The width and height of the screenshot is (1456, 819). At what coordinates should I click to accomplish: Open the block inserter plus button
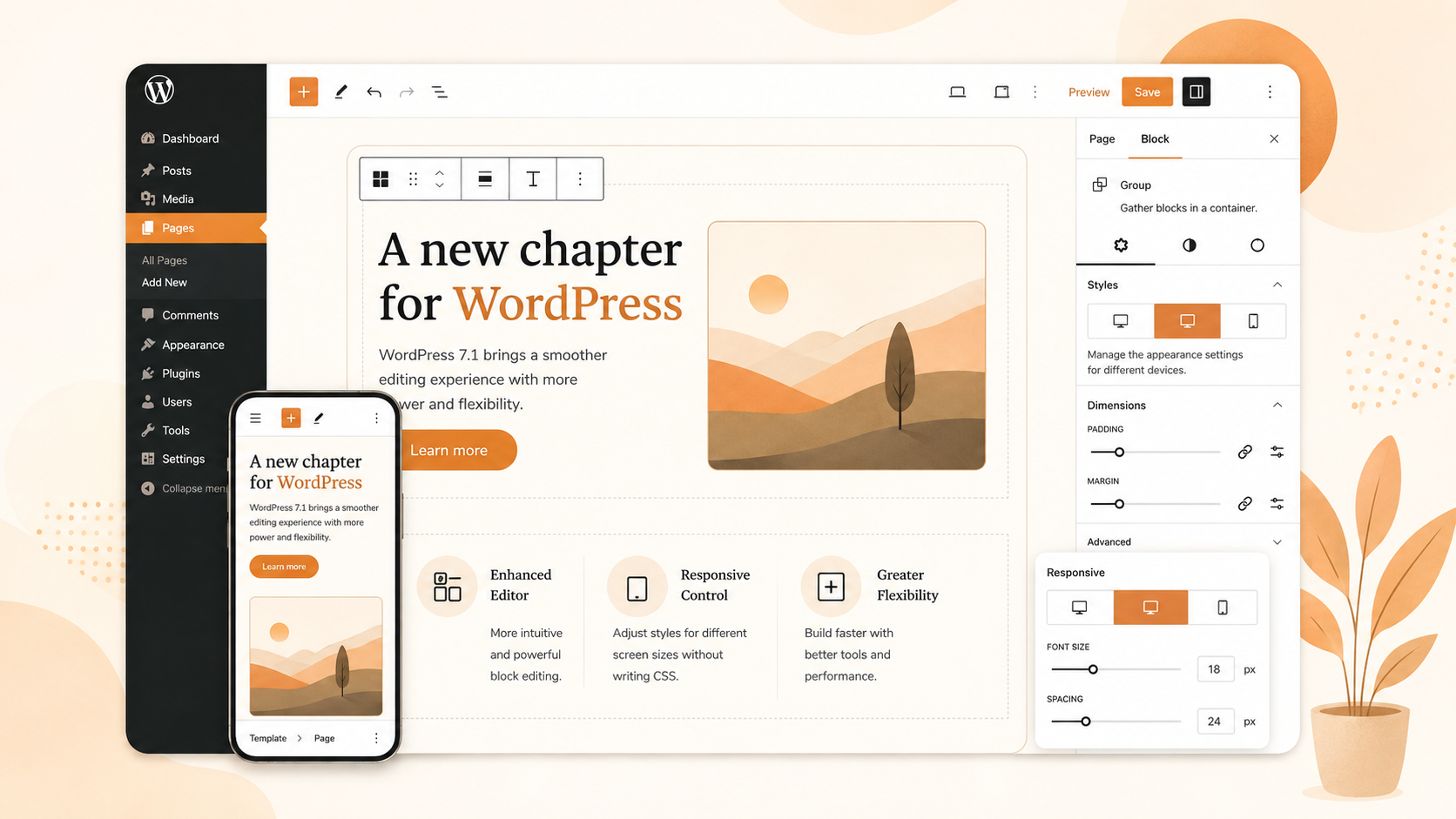[x=303, y=91]
